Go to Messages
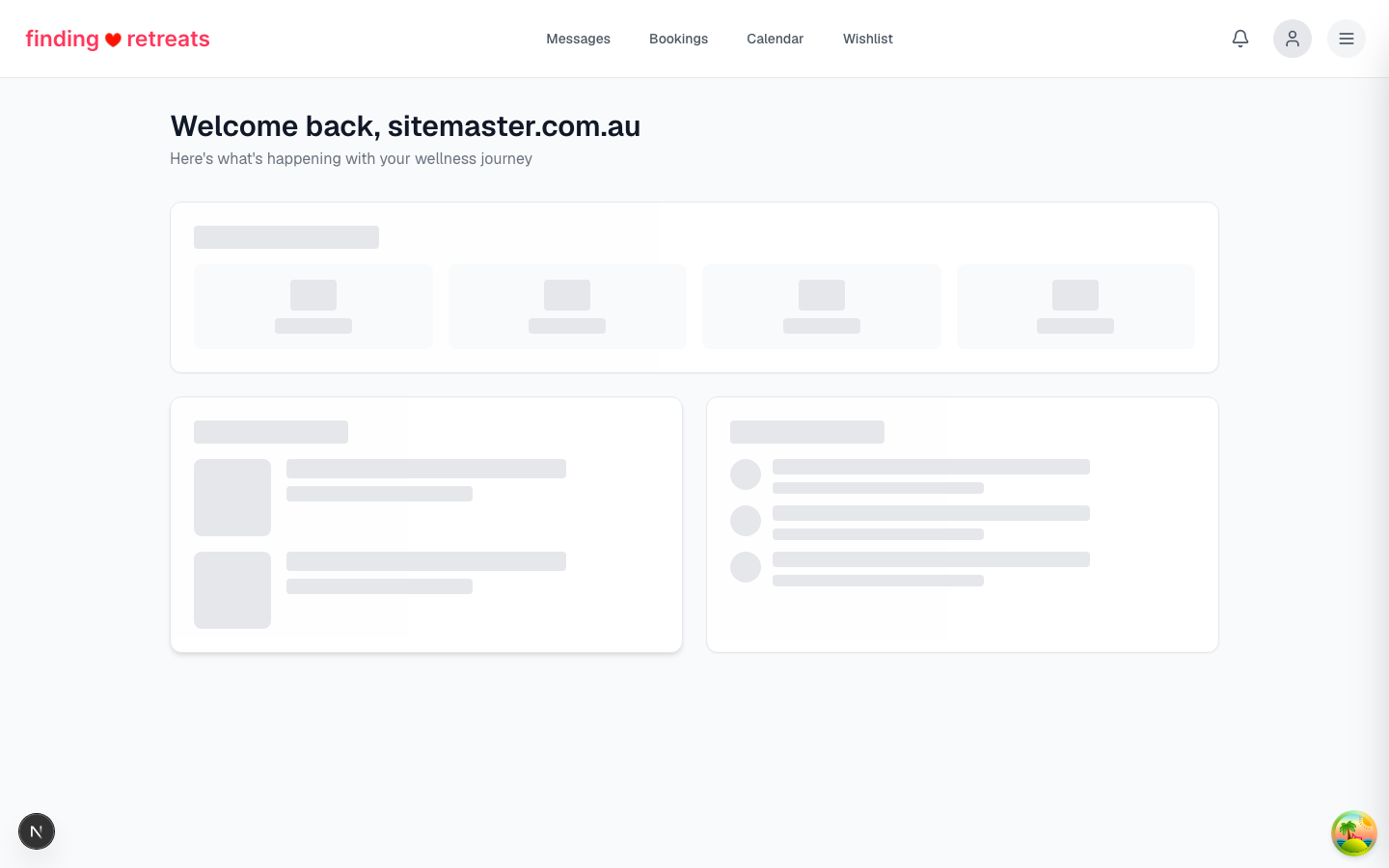The image size is (1389, 868). click(578, 39)
